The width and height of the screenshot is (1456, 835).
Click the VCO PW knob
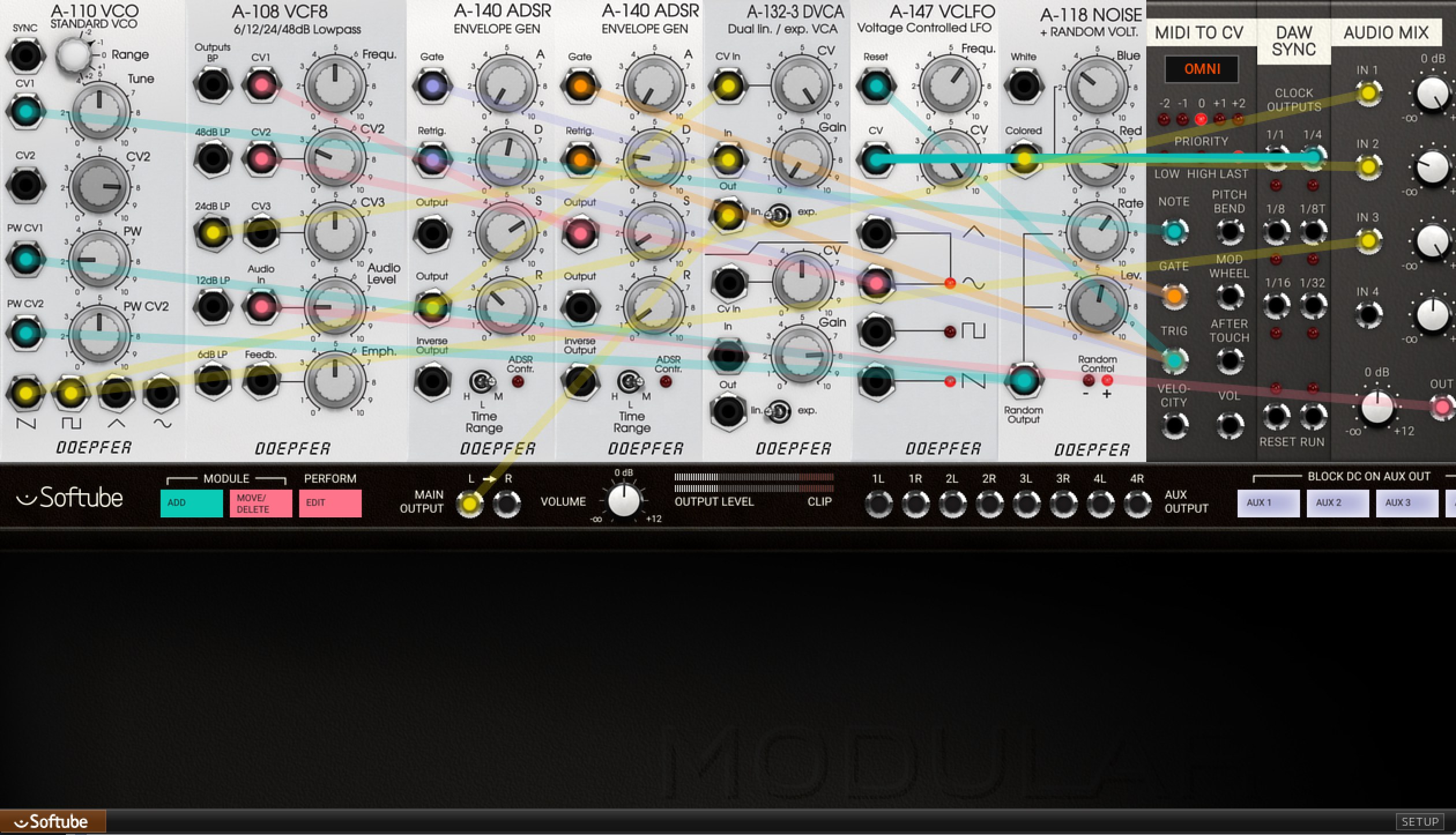click(x=100, y=259)
